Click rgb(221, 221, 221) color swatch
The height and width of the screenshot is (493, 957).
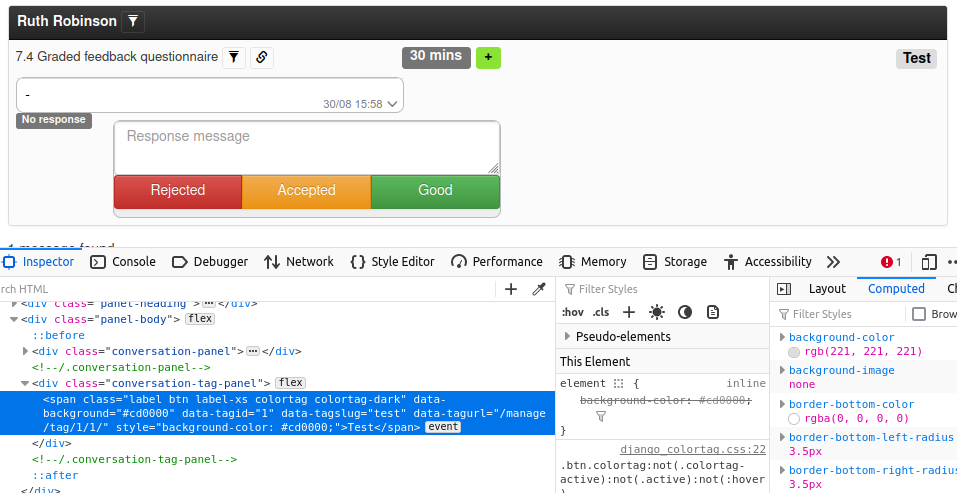(794, 352)
